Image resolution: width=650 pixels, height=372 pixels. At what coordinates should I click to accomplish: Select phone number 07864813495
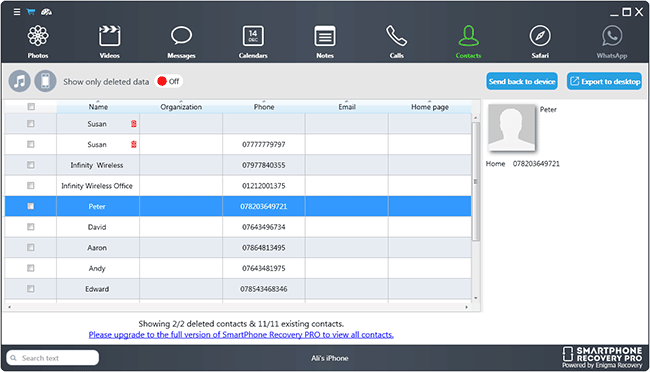point(264,248)
